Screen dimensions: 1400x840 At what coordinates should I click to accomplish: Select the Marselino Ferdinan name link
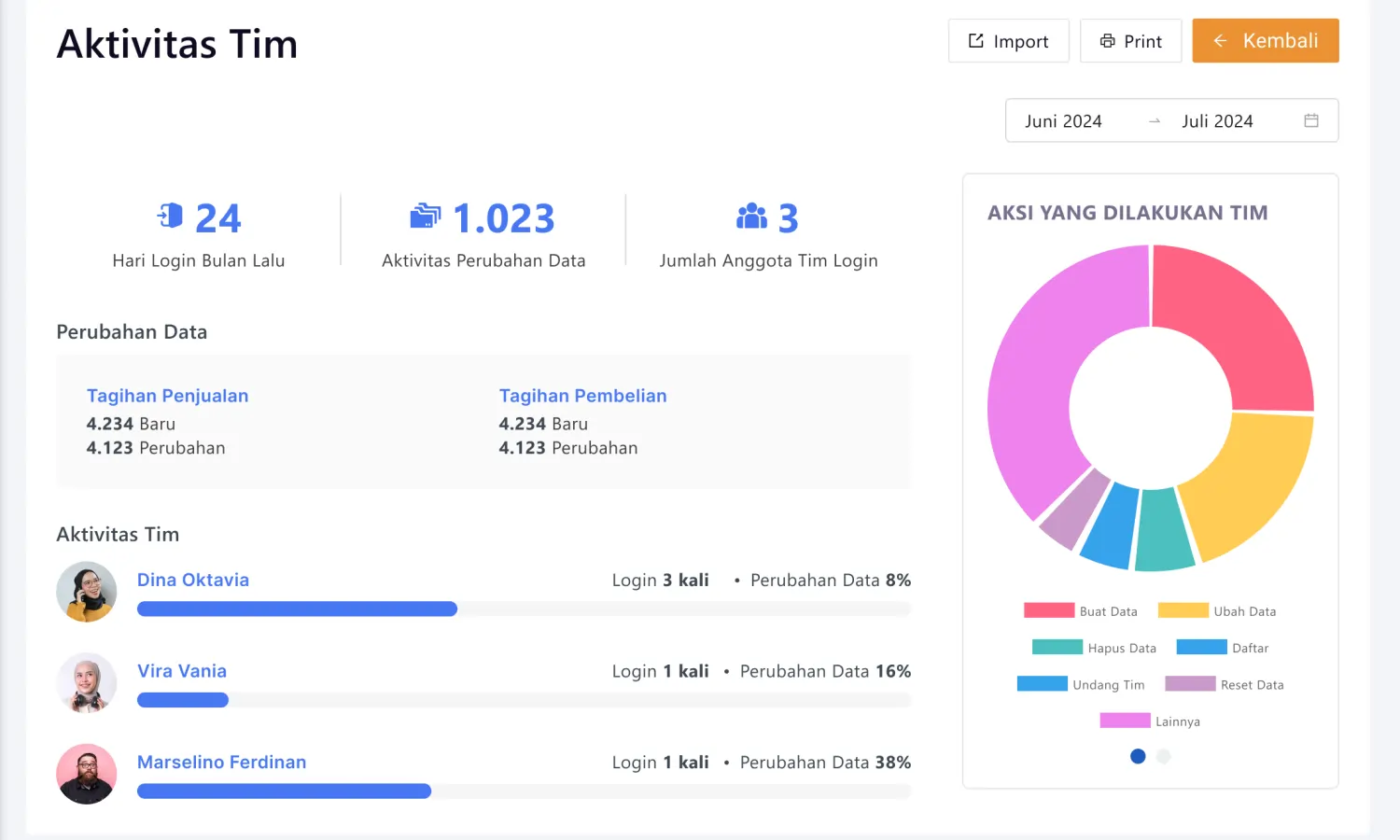click(x=221, y=763)
